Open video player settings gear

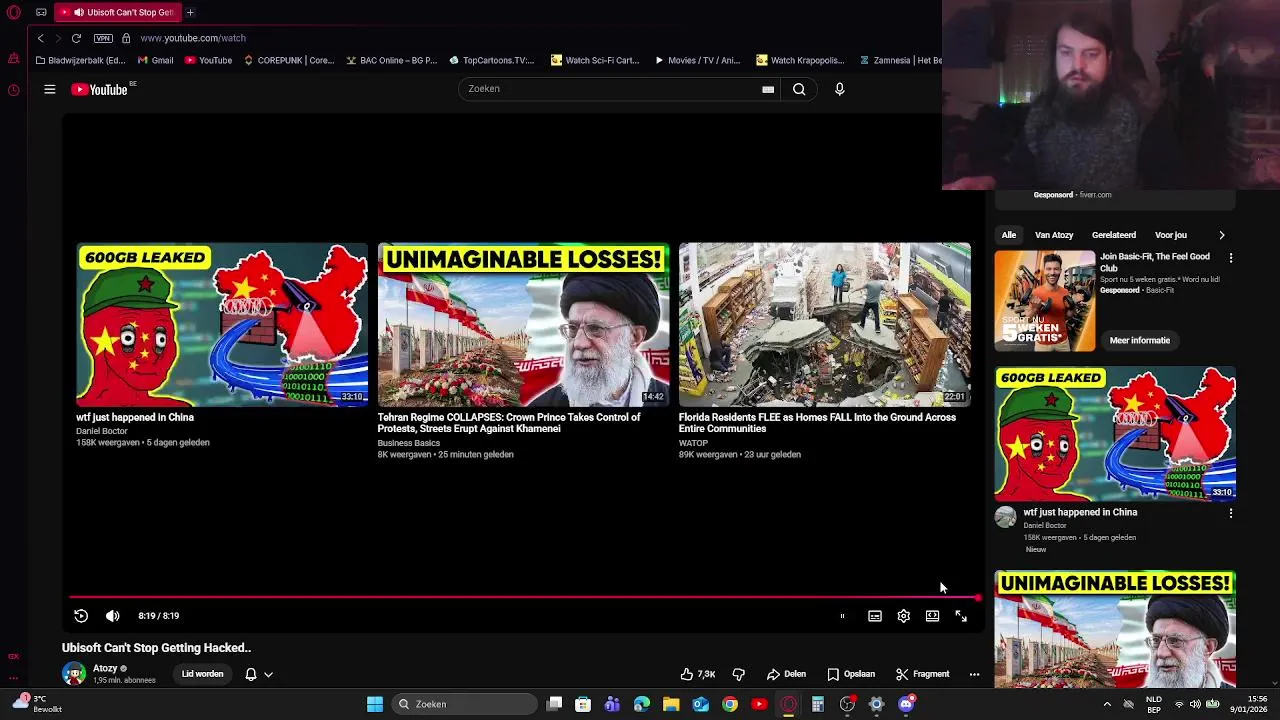pos(904,616)
